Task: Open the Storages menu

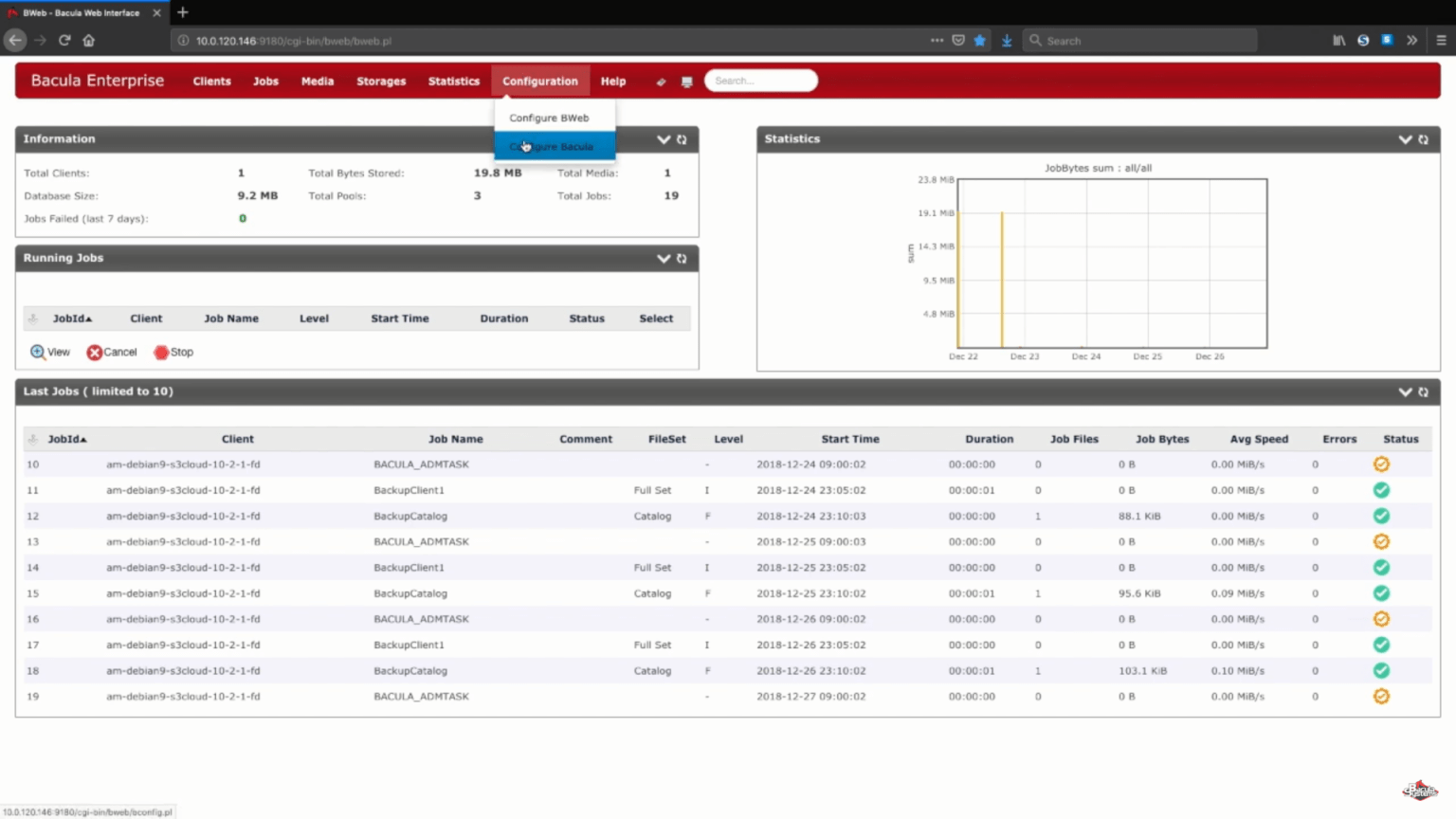Action: (381, 82)
